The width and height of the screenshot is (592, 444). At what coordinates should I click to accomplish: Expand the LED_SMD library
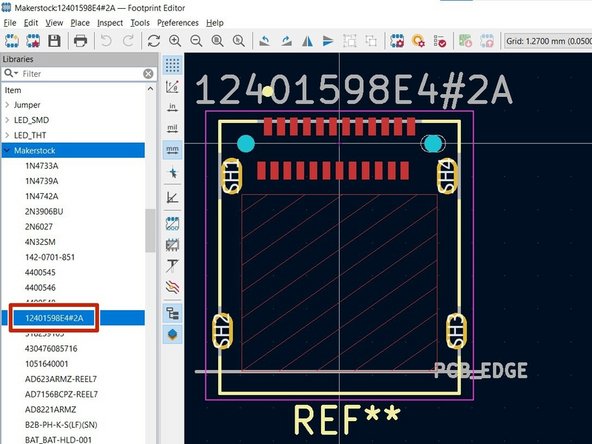[x=7, y=120]
